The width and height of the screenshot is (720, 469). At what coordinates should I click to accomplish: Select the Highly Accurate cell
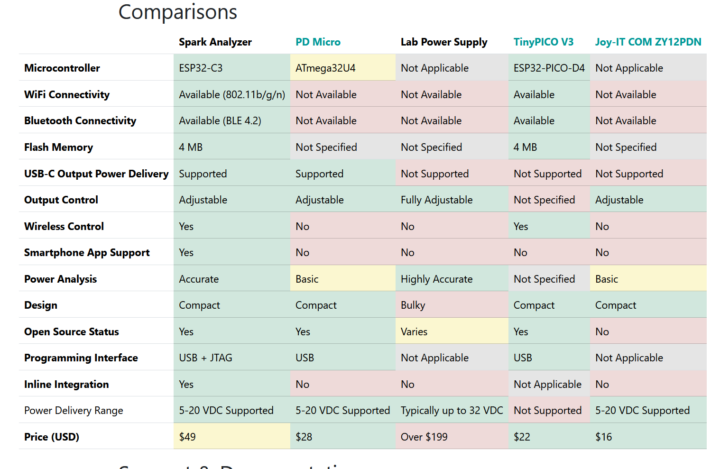[x=452, y=279]
